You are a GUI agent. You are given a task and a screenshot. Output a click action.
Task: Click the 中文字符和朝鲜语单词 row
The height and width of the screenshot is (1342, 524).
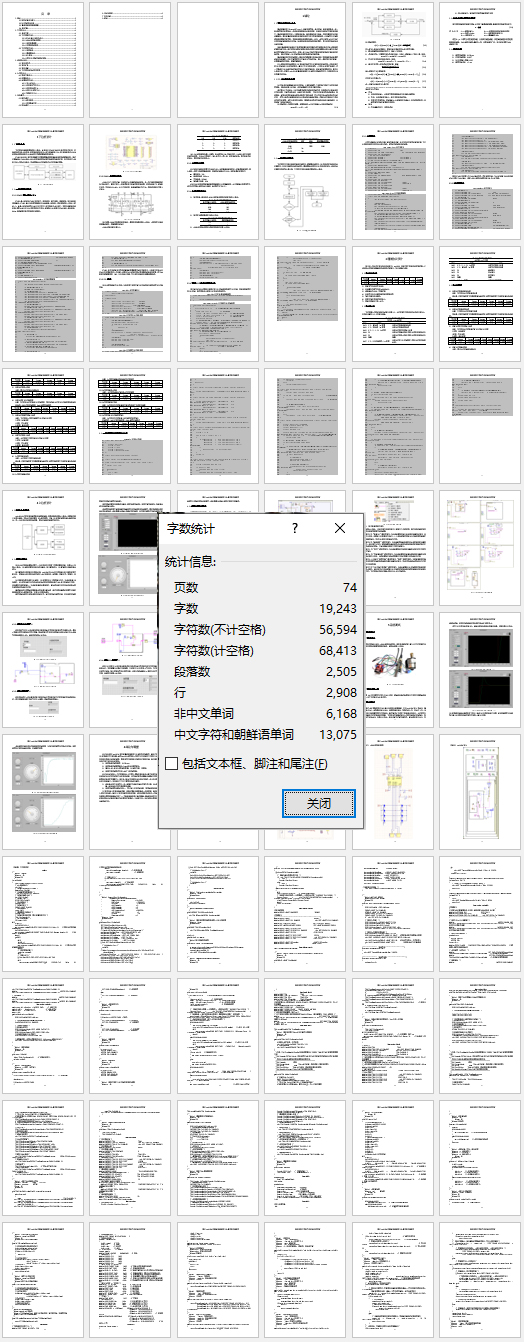[x=261, y=734]
